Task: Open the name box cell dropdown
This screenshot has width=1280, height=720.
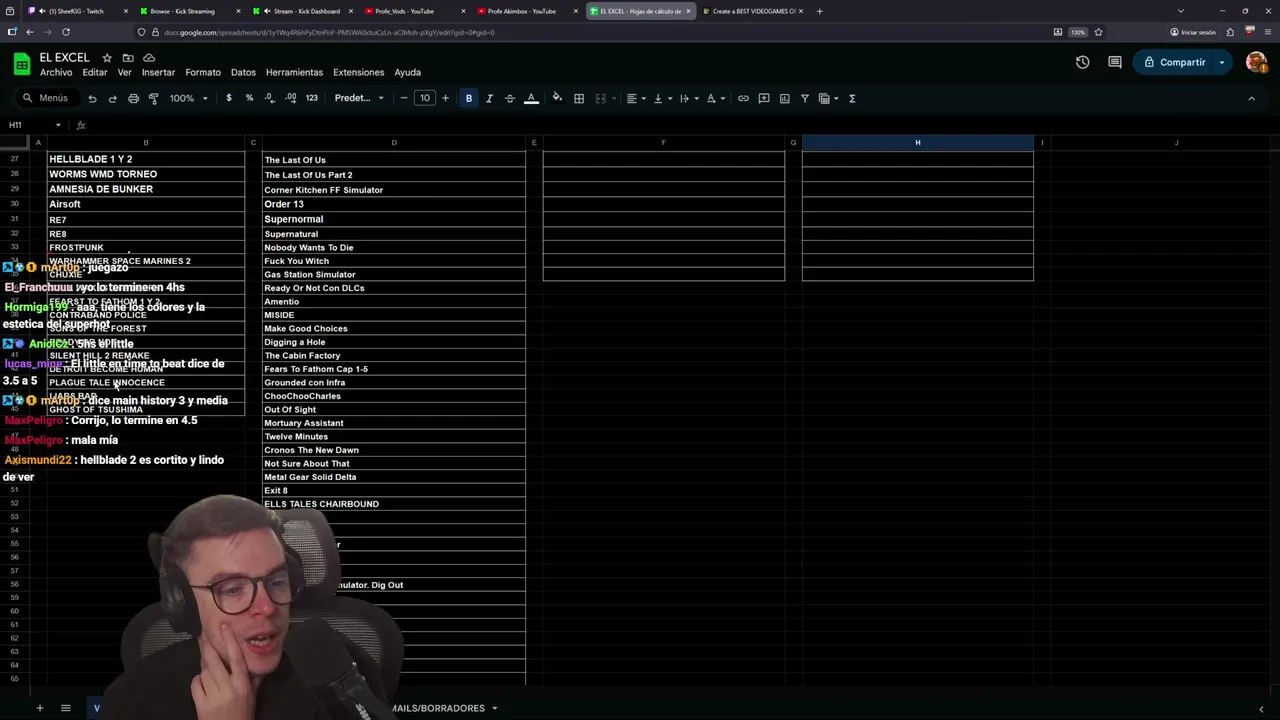Action: (x=58, y=125)
